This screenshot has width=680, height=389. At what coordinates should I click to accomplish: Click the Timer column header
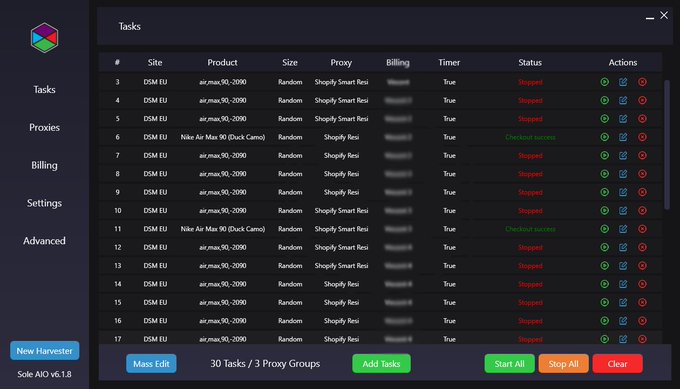click(449, 62)
